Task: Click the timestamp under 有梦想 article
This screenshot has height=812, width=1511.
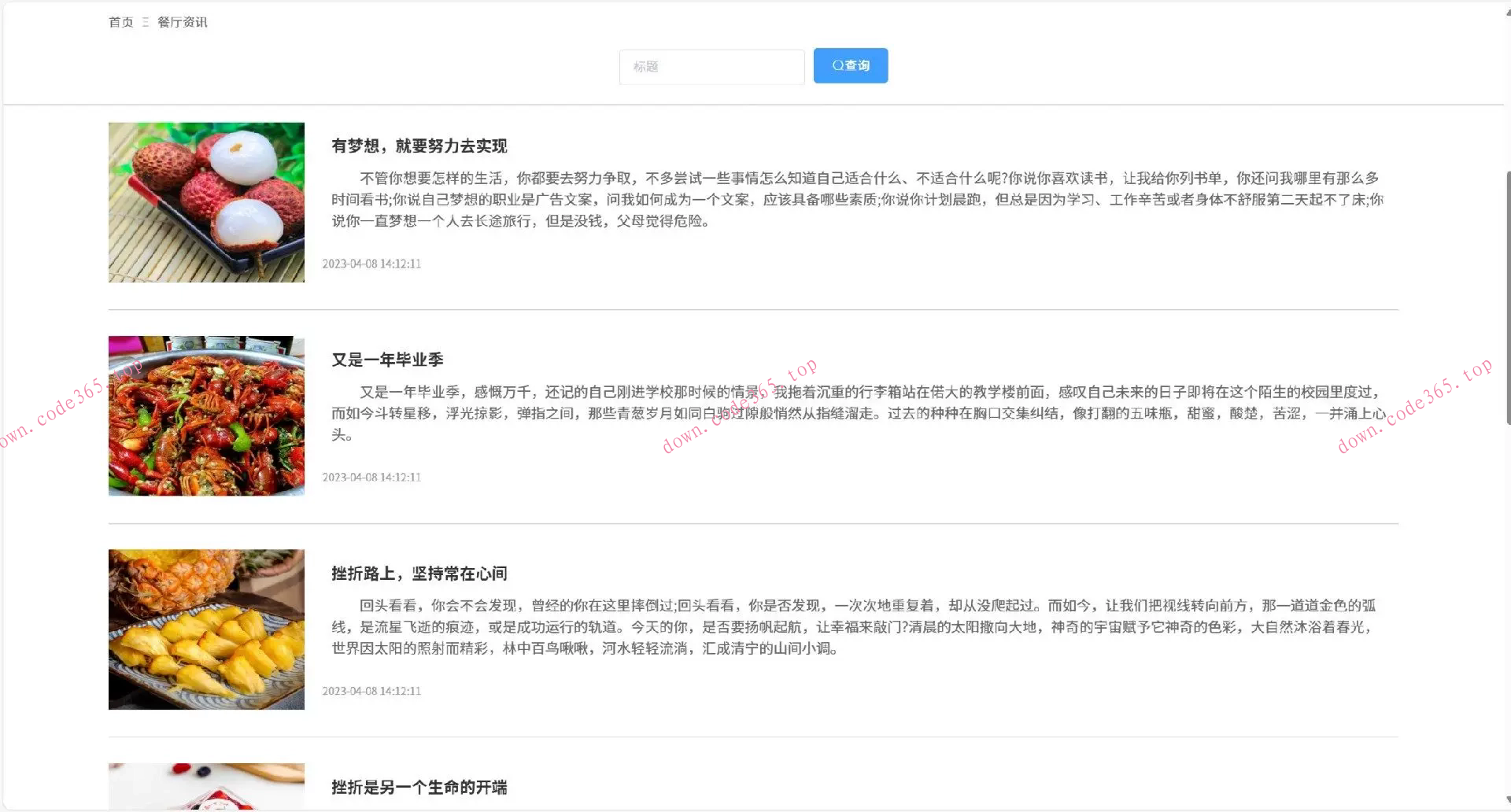Action: (371, 264)
